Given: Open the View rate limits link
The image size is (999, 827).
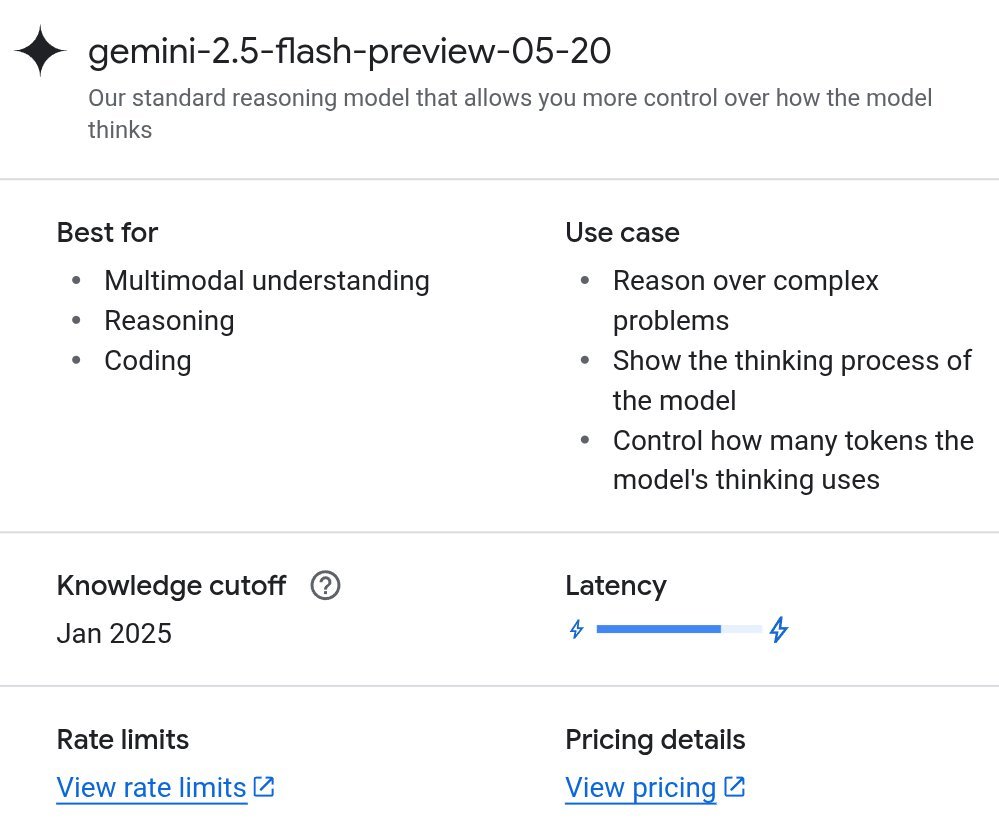Looking at the screenshot, I should [148, 788].
